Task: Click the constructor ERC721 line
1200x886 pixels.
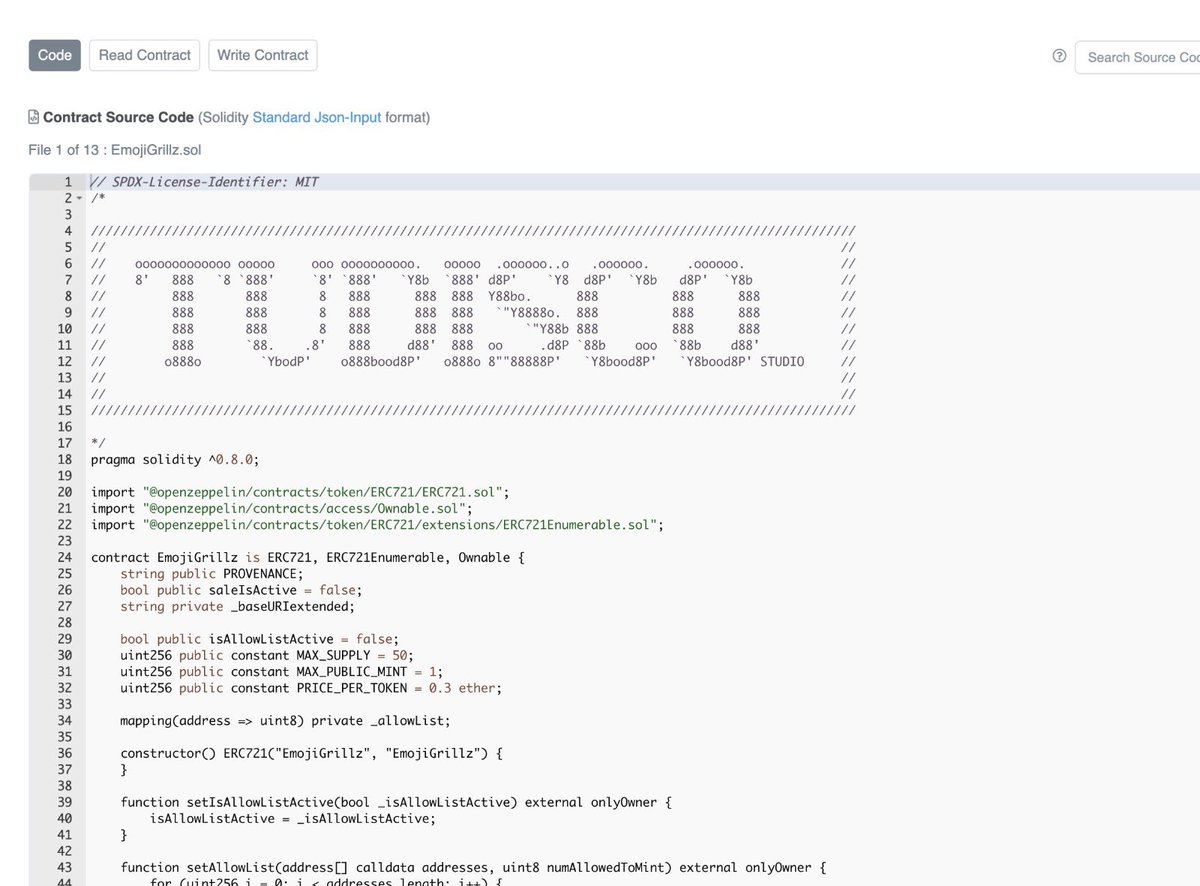Action: pos(311,753)
